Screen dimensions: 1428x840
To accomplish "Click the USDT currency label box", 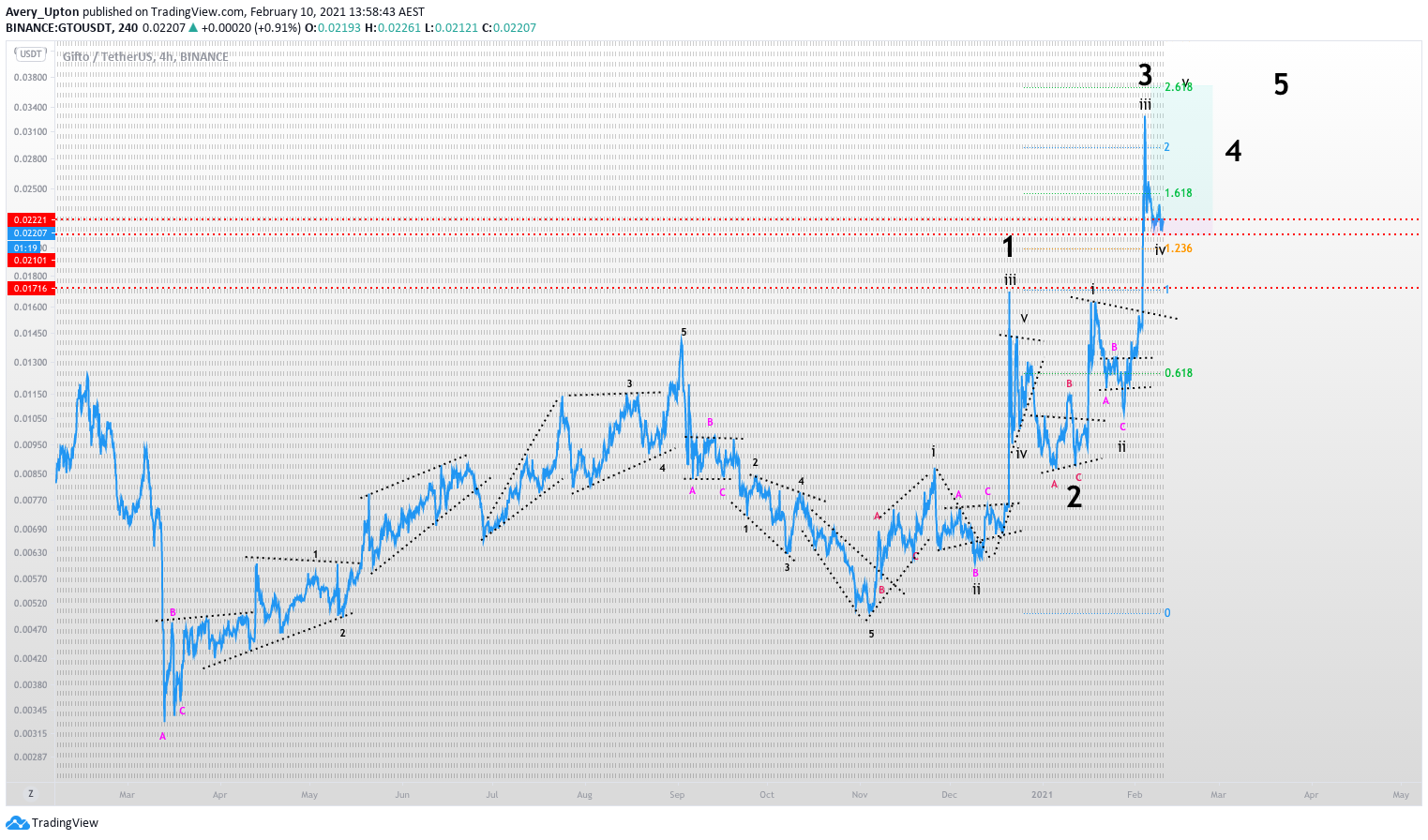I will point(31,54).
